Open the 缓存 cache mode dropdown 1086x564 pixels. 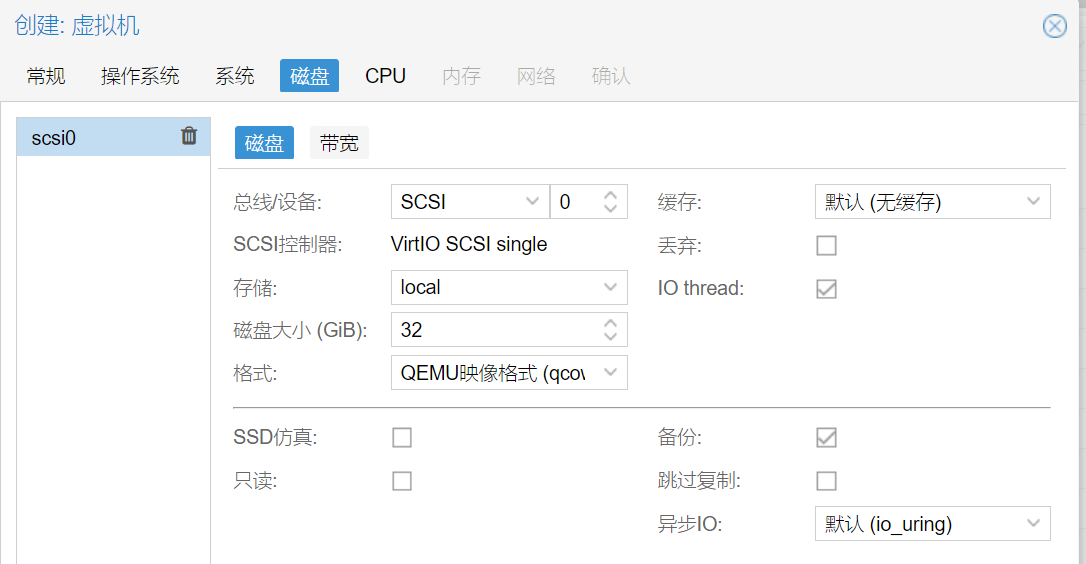(1033, 202)
